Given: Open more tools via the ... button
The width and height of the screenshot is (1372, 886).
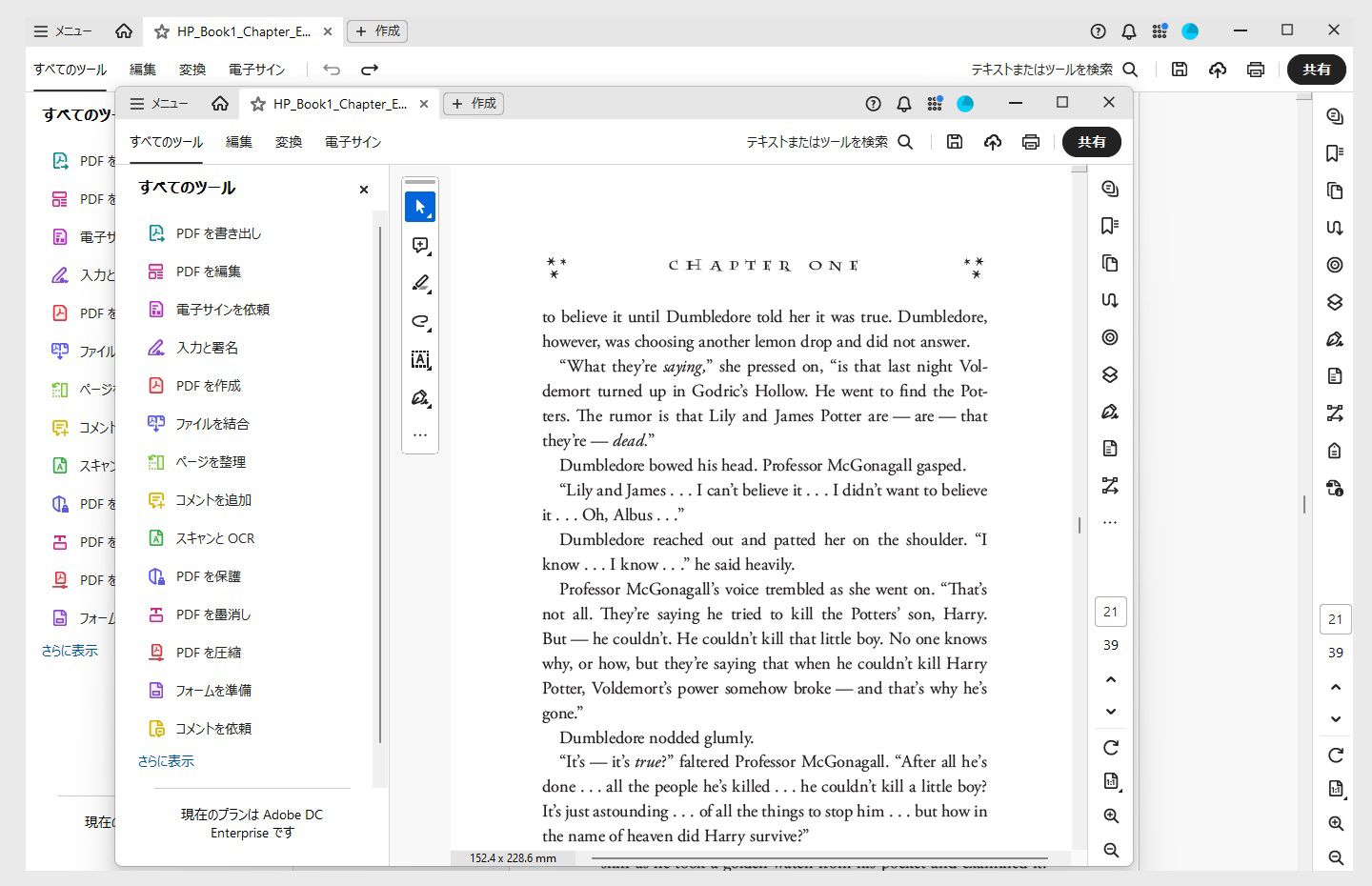Looking at the screenshot, I should [x=420, y=434].
